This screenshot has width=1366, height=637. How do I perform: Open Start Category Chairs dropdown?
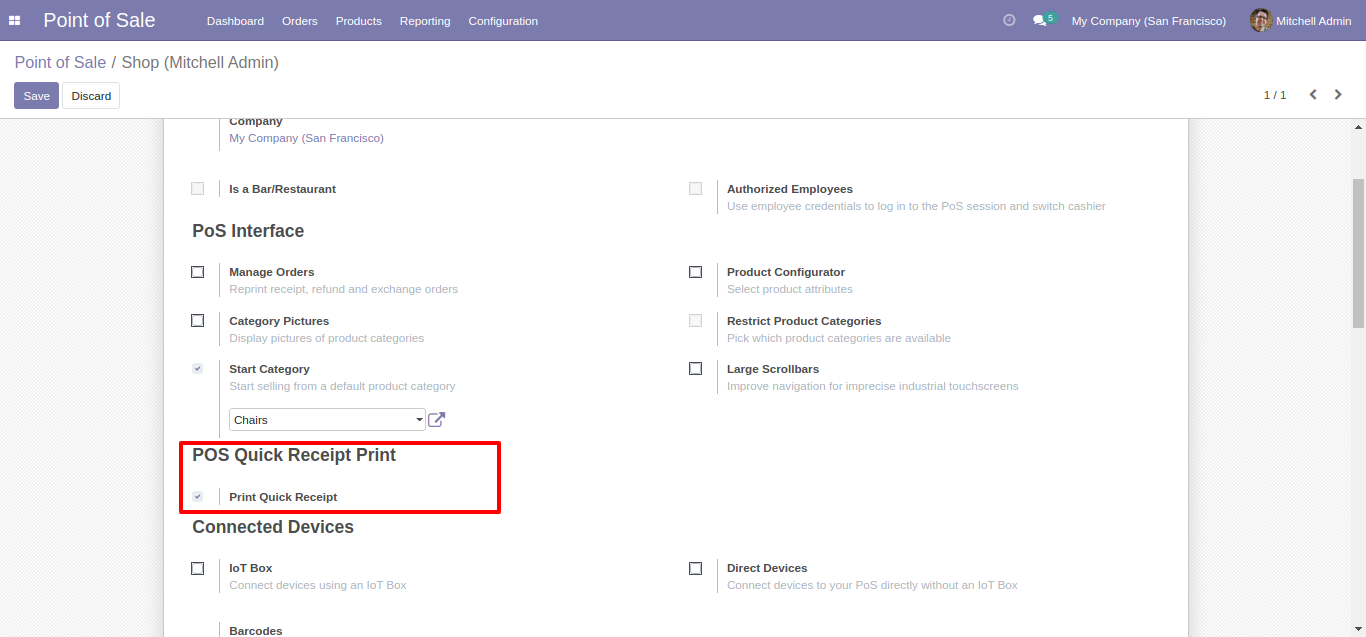pos(327,420)
